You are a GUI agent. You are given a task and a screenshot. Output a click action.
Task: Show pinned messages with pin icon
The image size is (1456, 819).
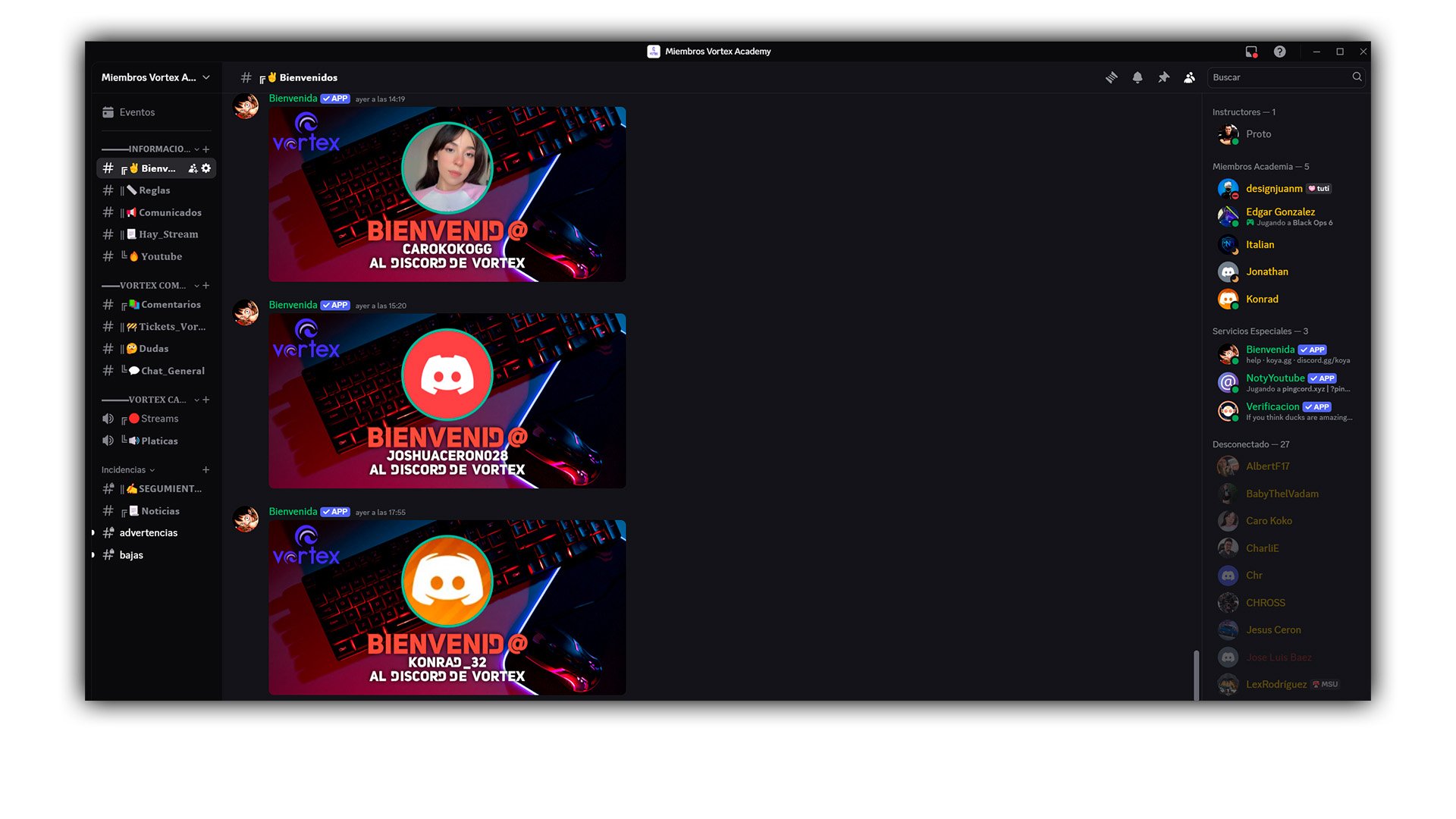coord(1163,77)
